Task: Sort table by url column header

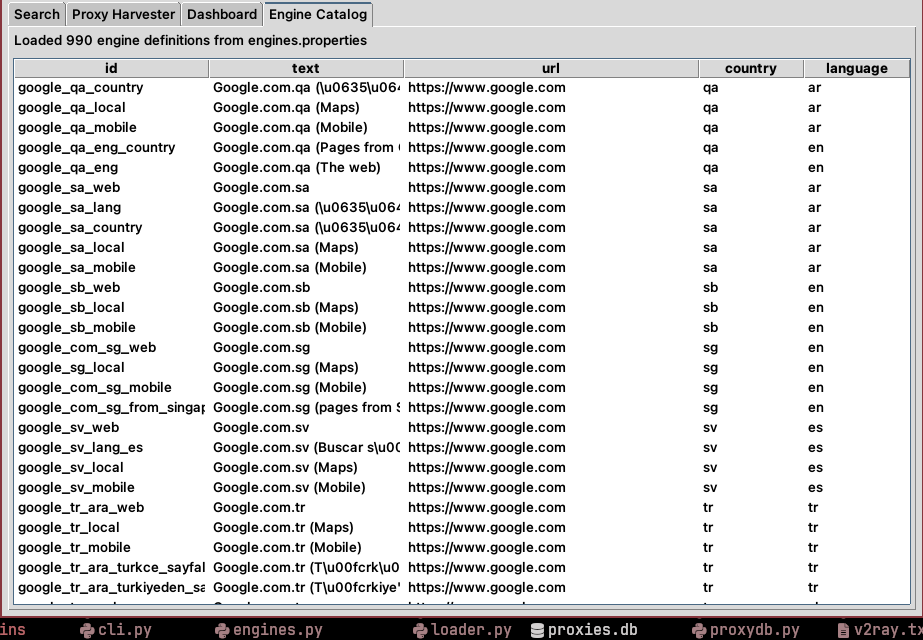Action: coord(551,68)
